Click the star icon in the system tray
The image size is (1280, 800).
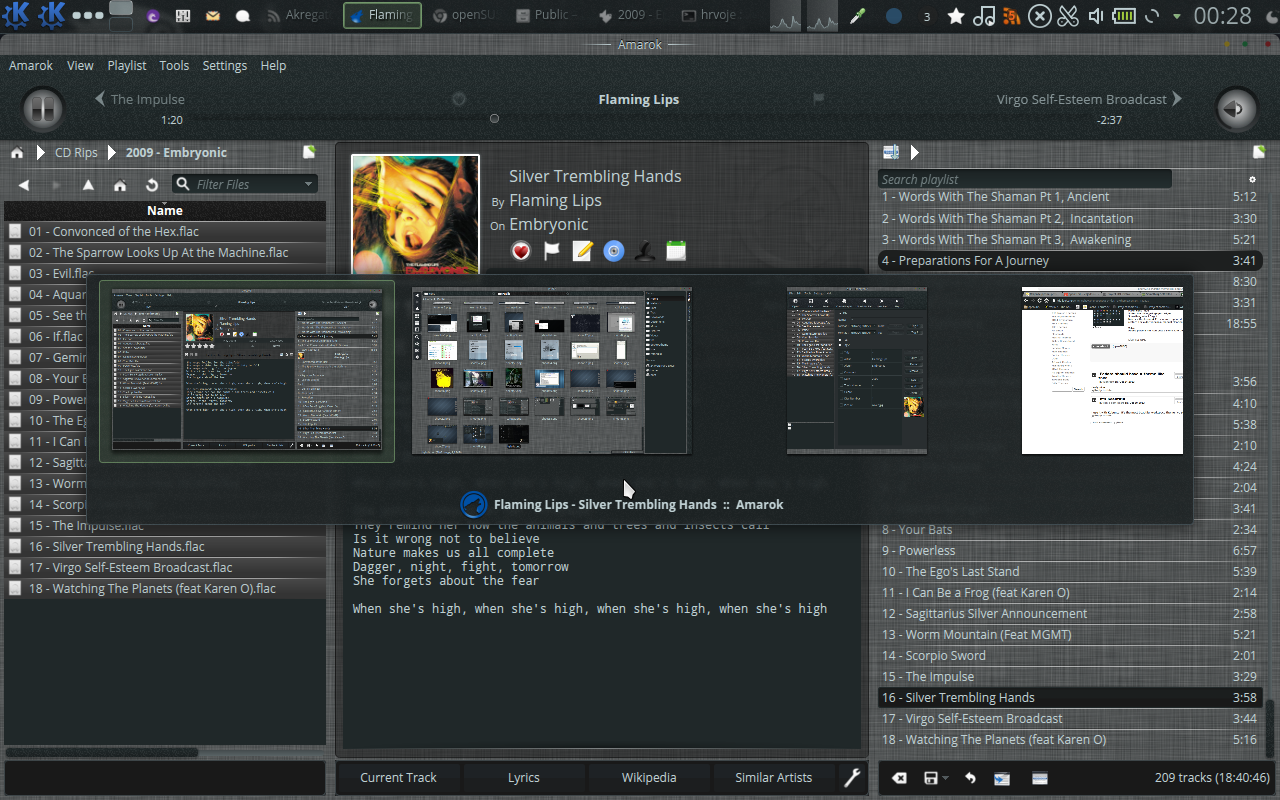click(956, 16)
